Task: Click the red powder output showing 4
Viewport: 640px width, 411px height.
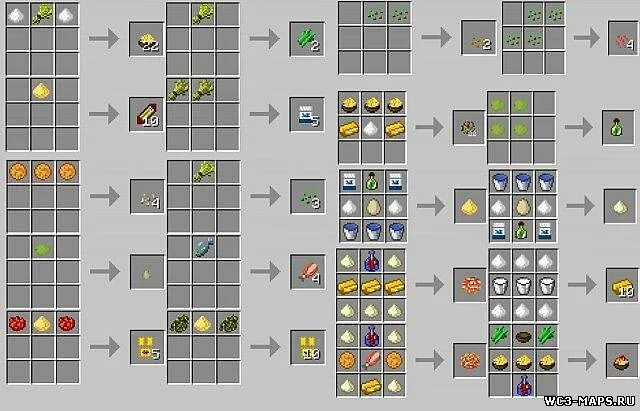Action: click(x=622, y=39)
